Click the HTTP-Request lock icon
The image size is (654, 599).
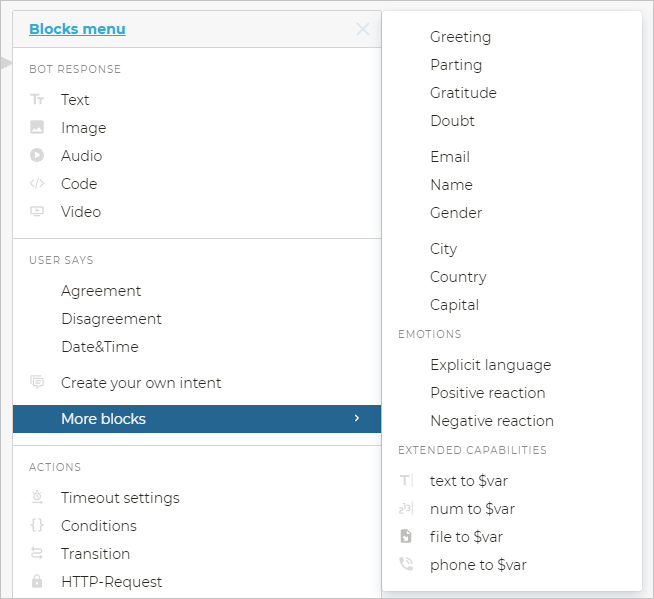click(37, 582)
